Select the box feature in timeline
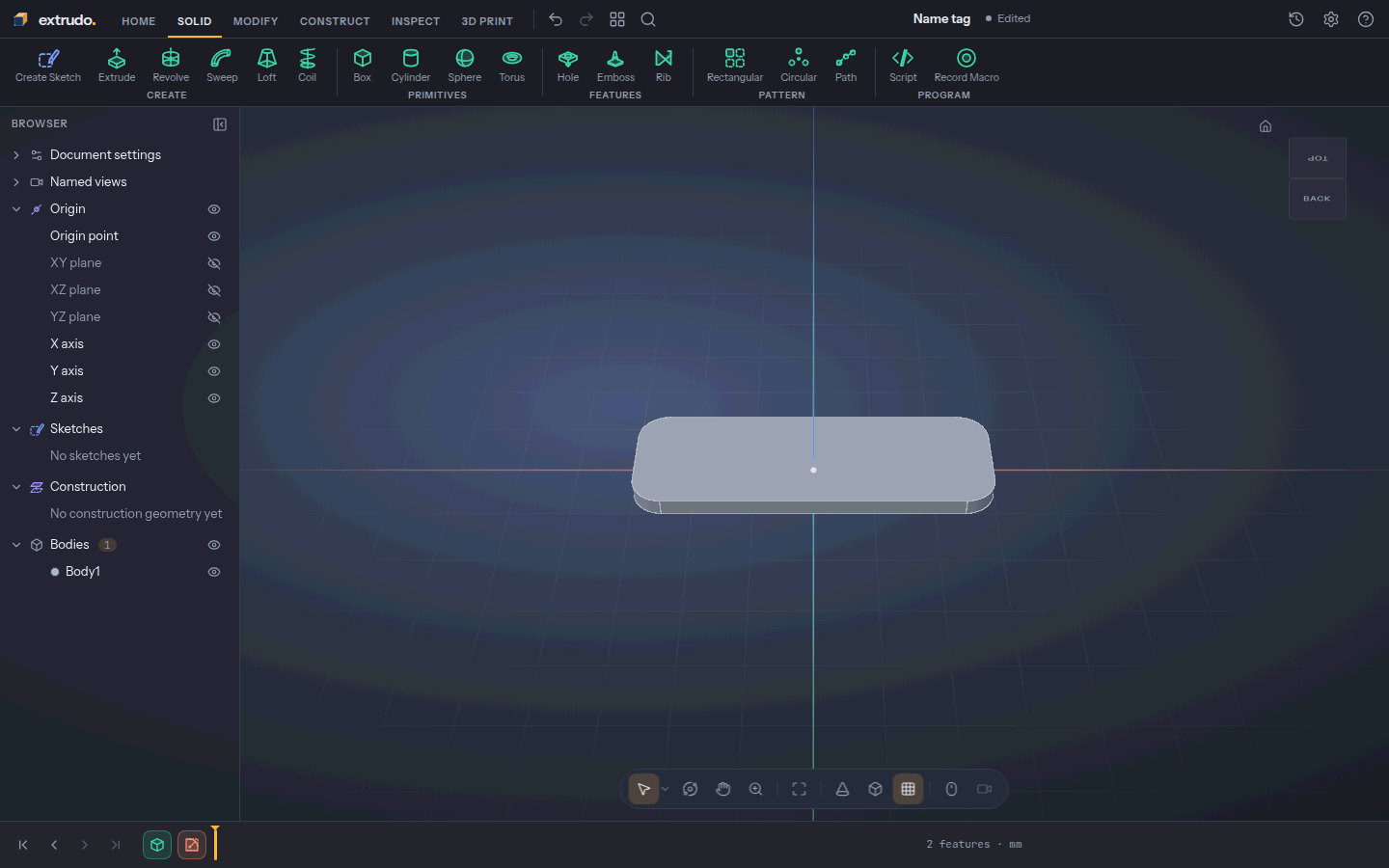Screen dimensions: 1389x868 click(157, 845)
